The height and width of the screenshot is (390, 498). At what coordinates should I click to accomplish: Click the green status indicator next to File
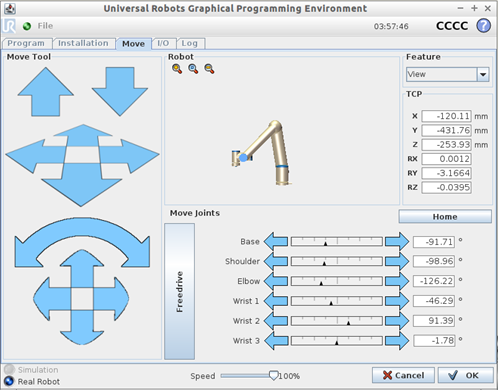[x=27, y=26]
